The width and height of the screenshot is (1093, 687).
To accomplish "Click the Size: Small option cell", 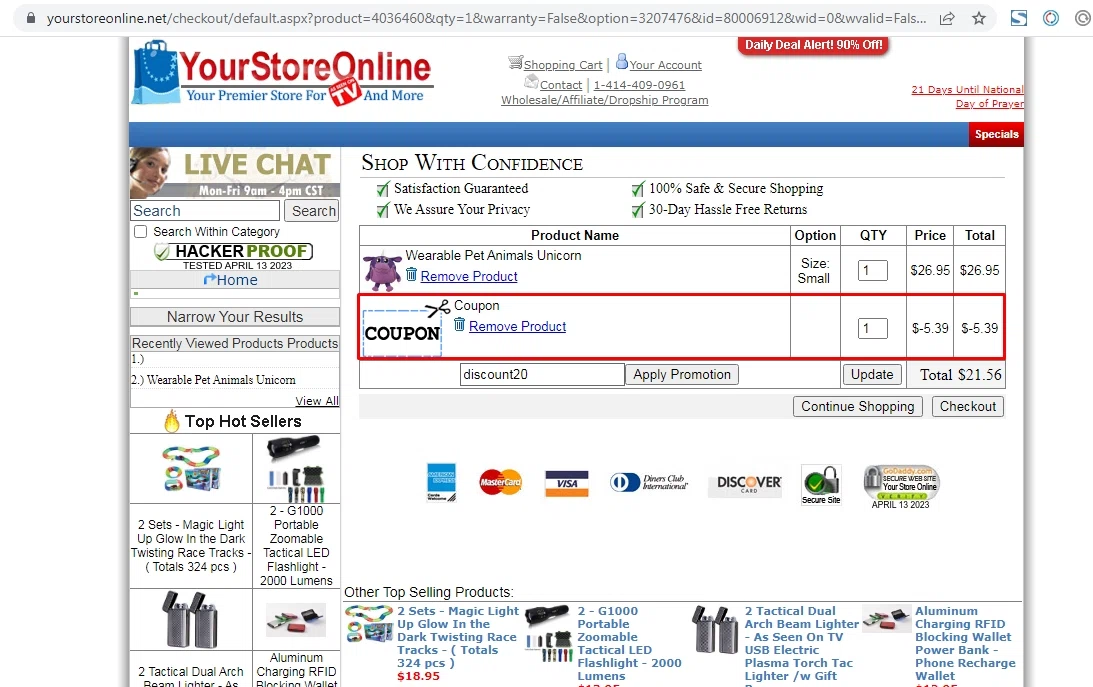I will [813, 270].
